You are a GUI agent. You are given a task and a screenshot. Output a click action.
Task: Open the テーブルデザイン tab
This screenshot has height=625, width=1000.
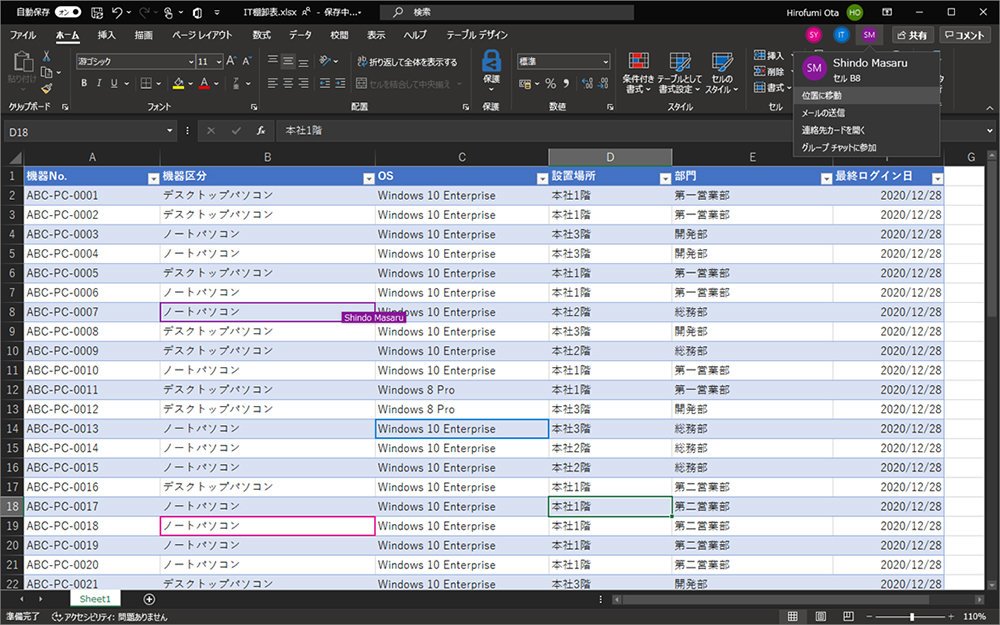click(477, 35)
